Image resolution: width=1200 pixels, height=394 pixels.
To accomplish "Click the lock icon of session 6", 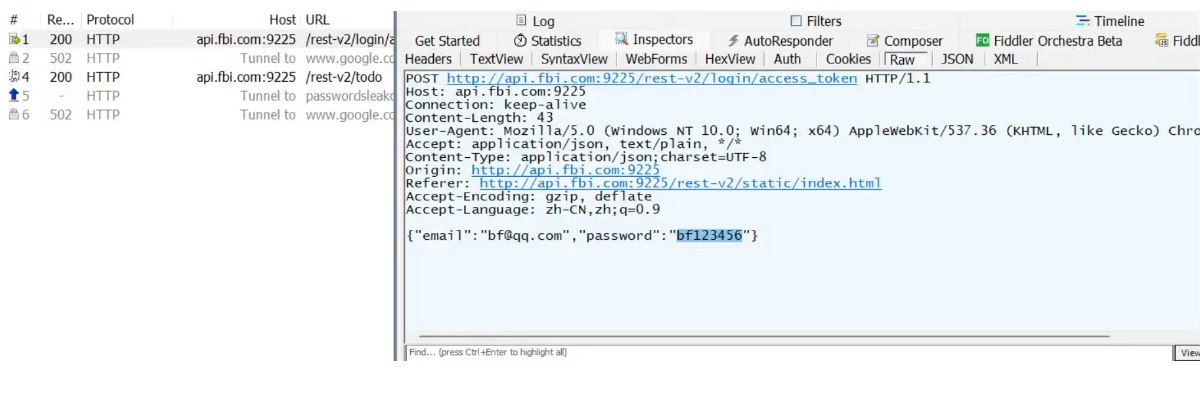I will (14, 115).
